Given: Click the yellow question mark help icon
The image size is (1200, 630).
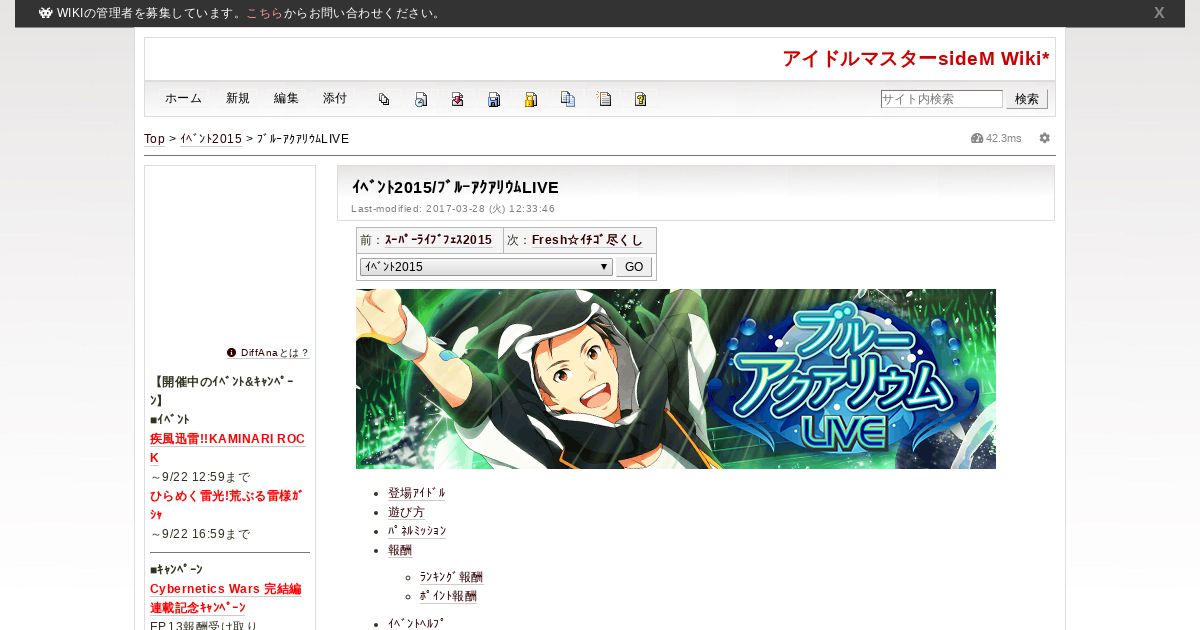Looking at the screenshot, I should [x=641, y=99].
